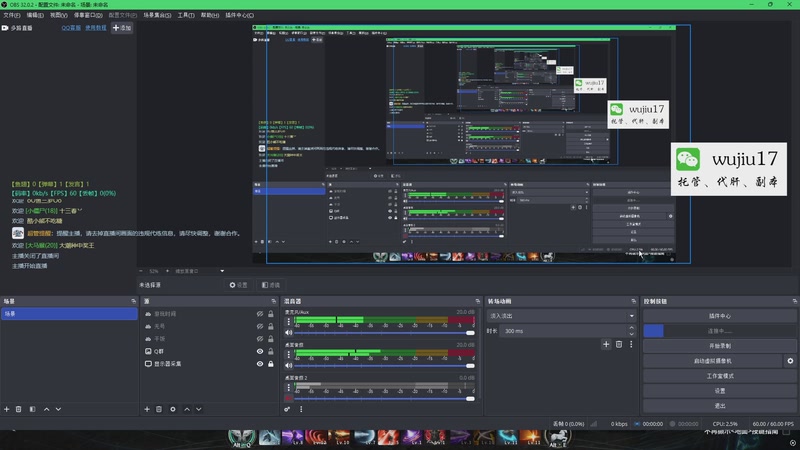
Task: Click 退出 exit button
Action: click(719, 406)
